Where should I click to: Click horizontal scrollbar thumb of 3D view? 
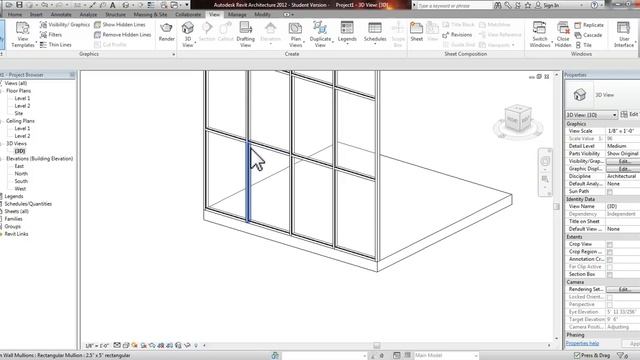376,345
